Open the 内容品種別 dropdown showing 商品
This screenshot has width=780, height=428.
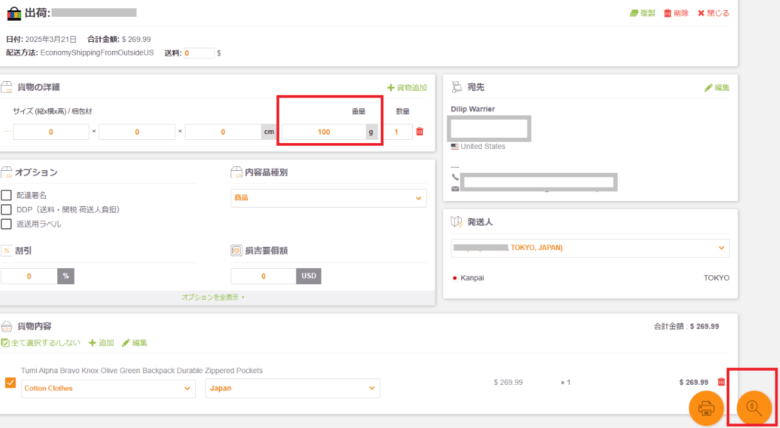[329, 198]
